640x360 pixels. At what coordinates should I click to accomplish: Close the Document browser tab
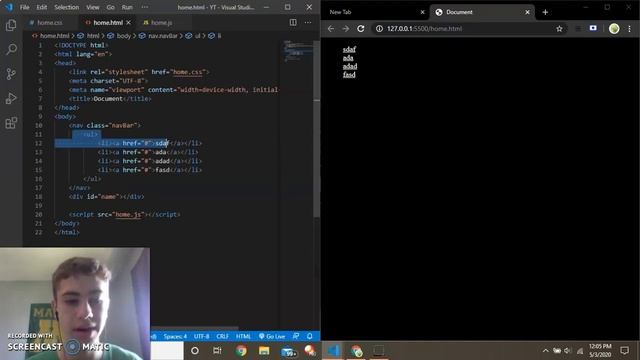pos(527,12)
